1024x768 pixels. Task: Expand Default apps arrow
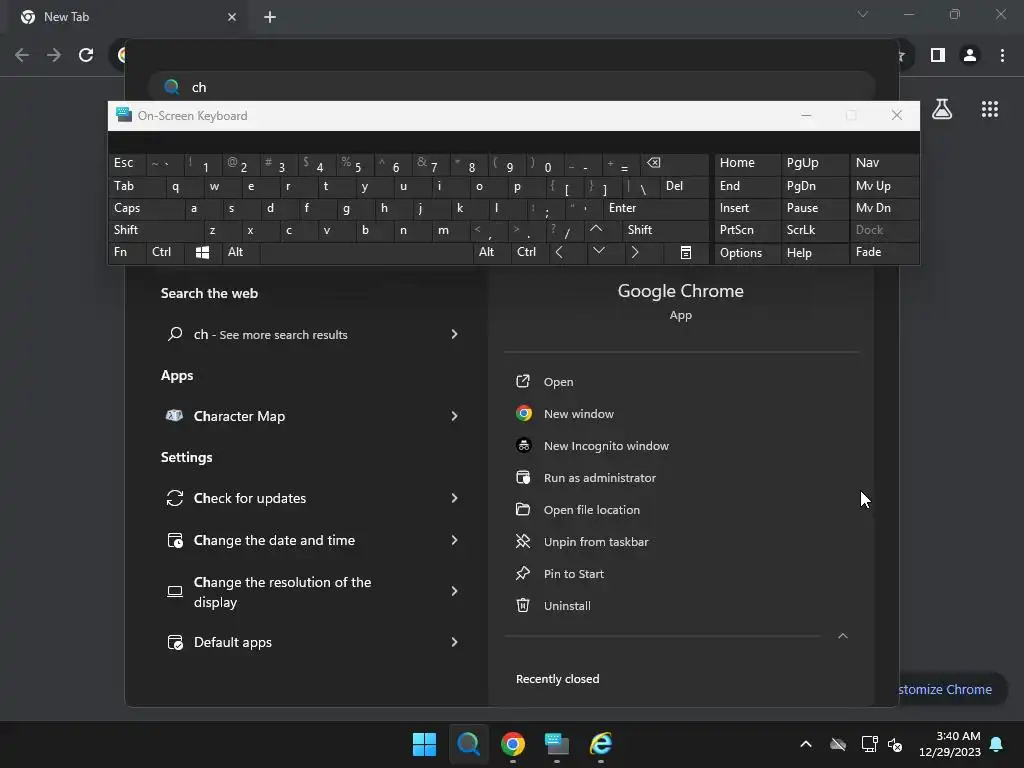click(x=454, y=642)
